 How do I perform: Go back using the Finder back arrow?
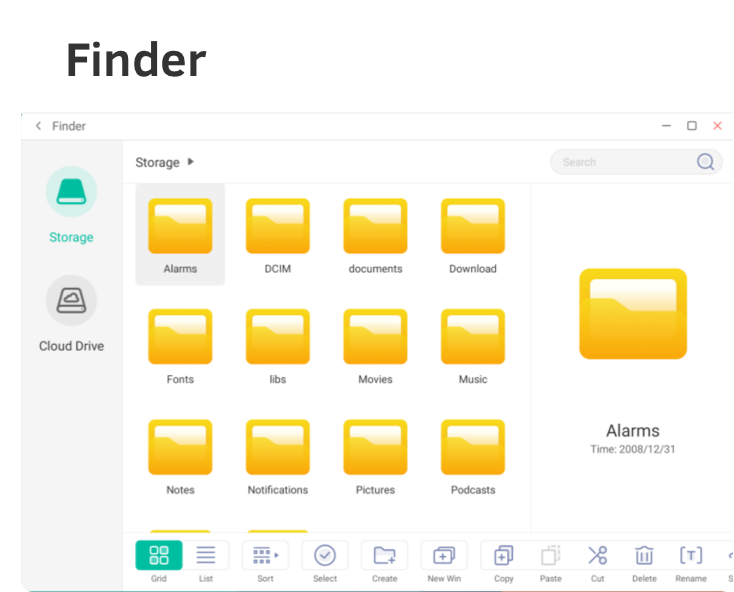point(38,126)
